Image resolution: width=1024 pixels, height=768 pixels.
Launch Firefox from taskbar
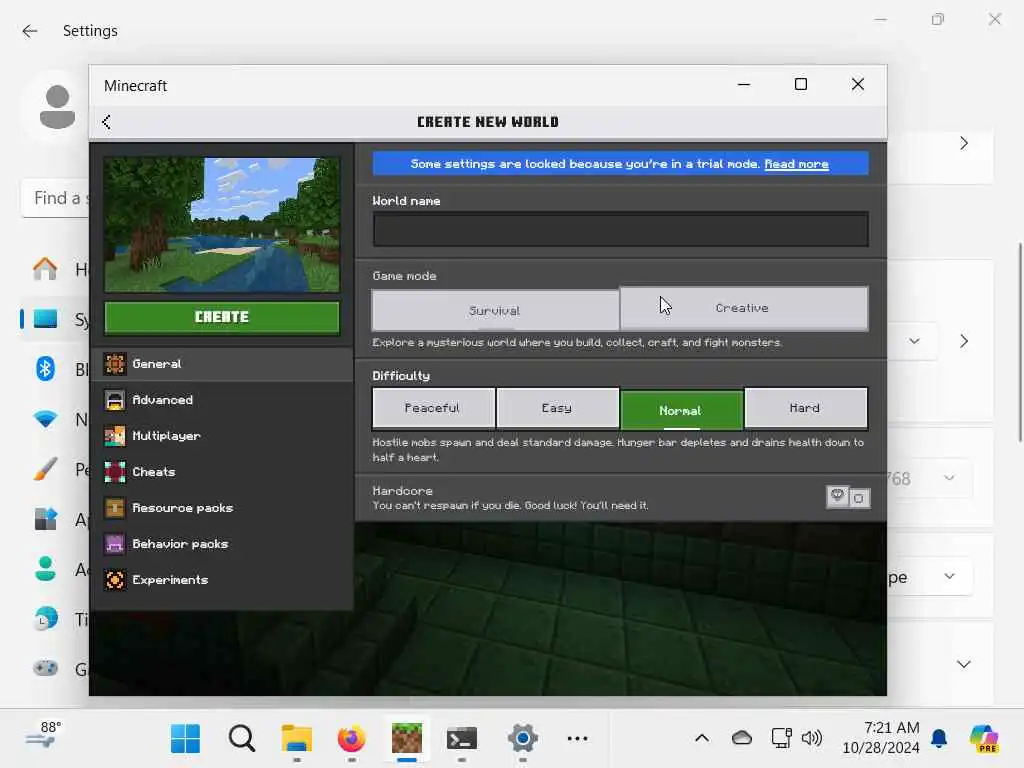point(351,739)
